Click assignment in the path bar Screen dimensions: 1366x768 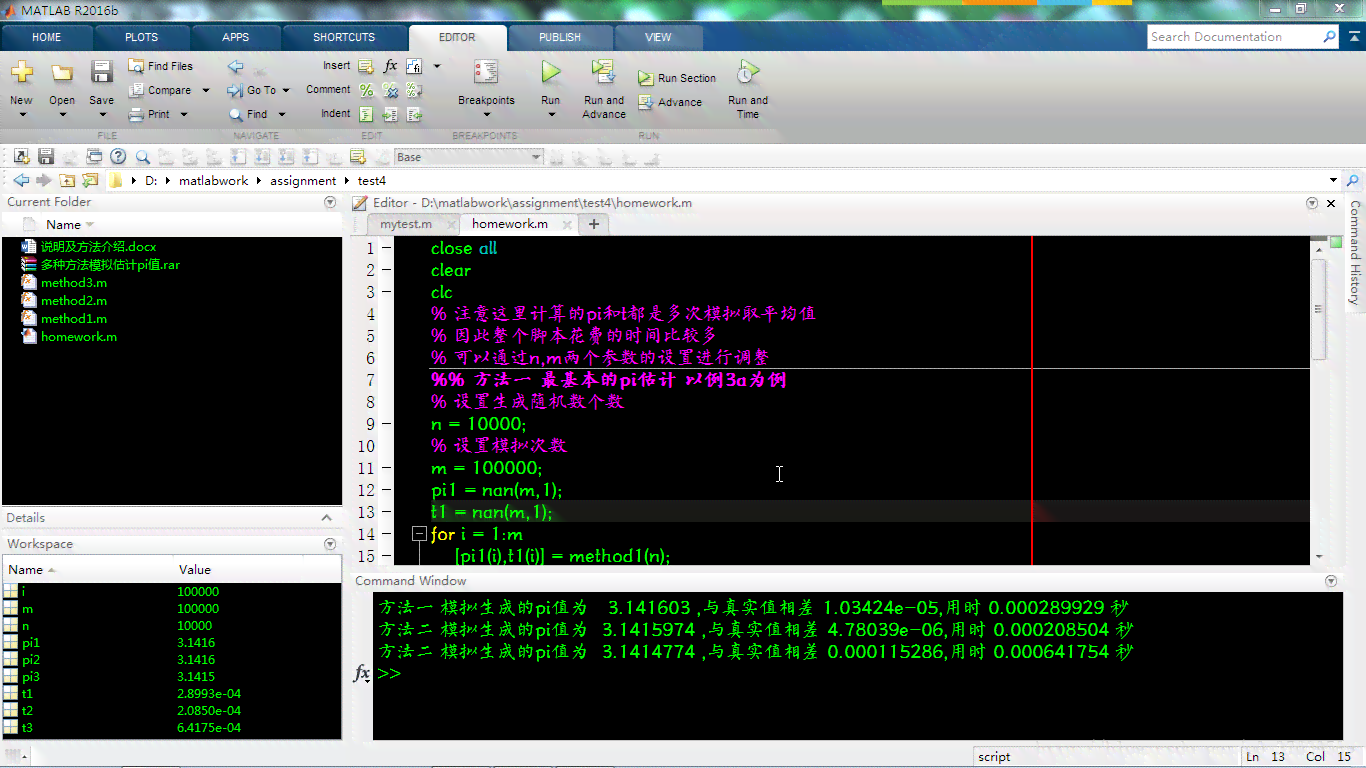[303, 181]
